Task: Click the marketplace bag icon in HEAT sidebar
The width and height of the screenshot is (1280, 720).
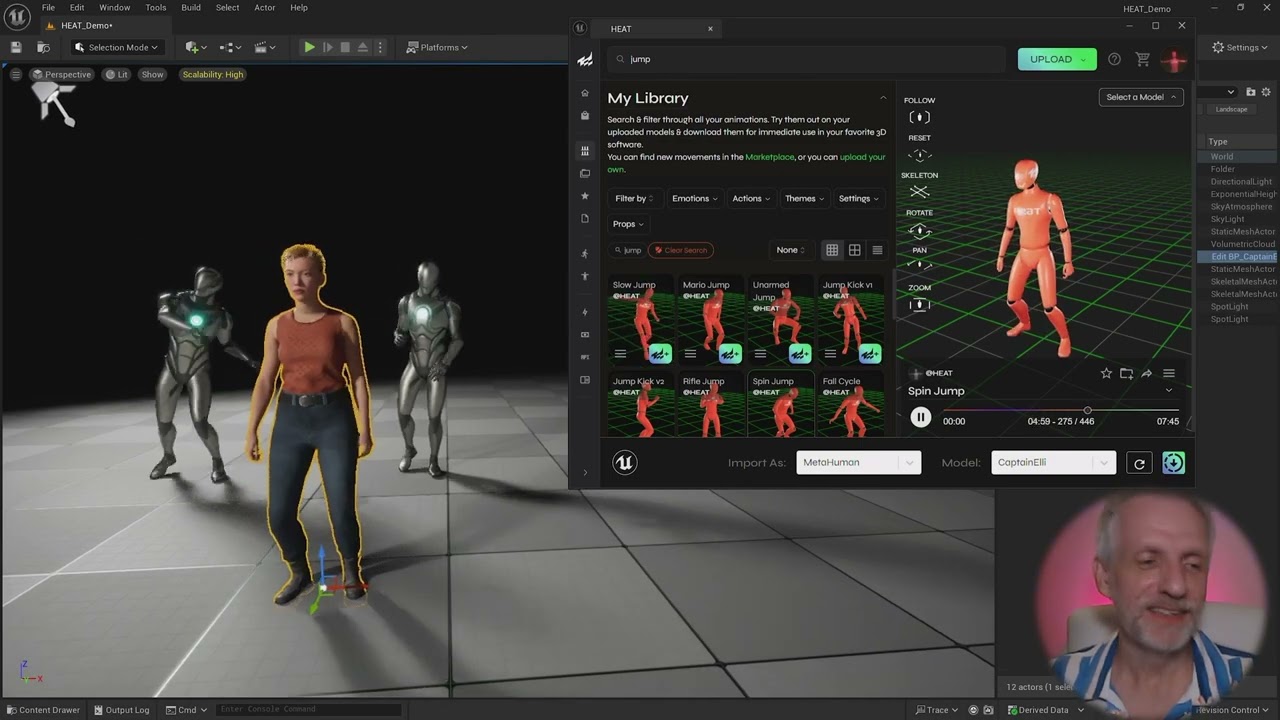Action: [x=585, y=116]
